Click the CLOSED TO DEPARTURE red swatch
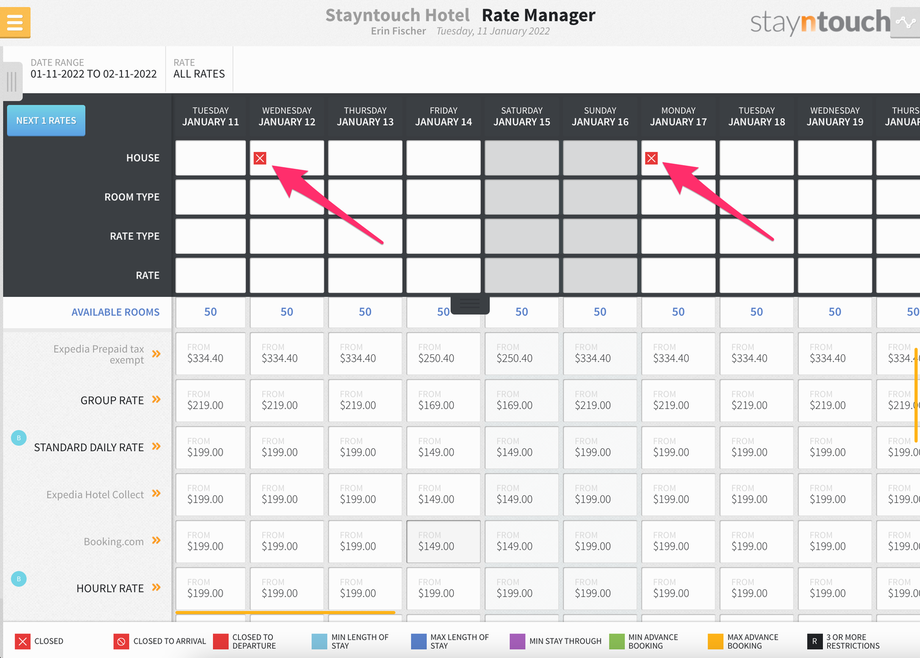 pyautogui.click(x=221, y=641)
